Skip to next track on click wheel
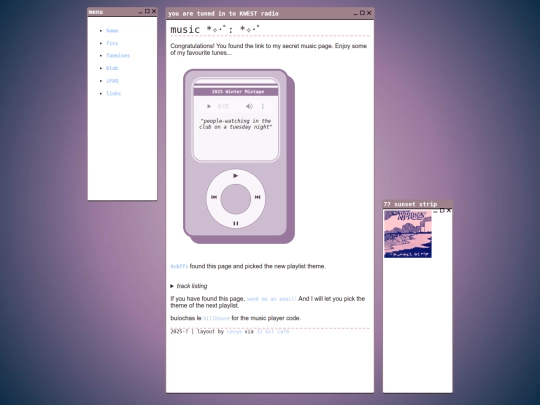 258,197
